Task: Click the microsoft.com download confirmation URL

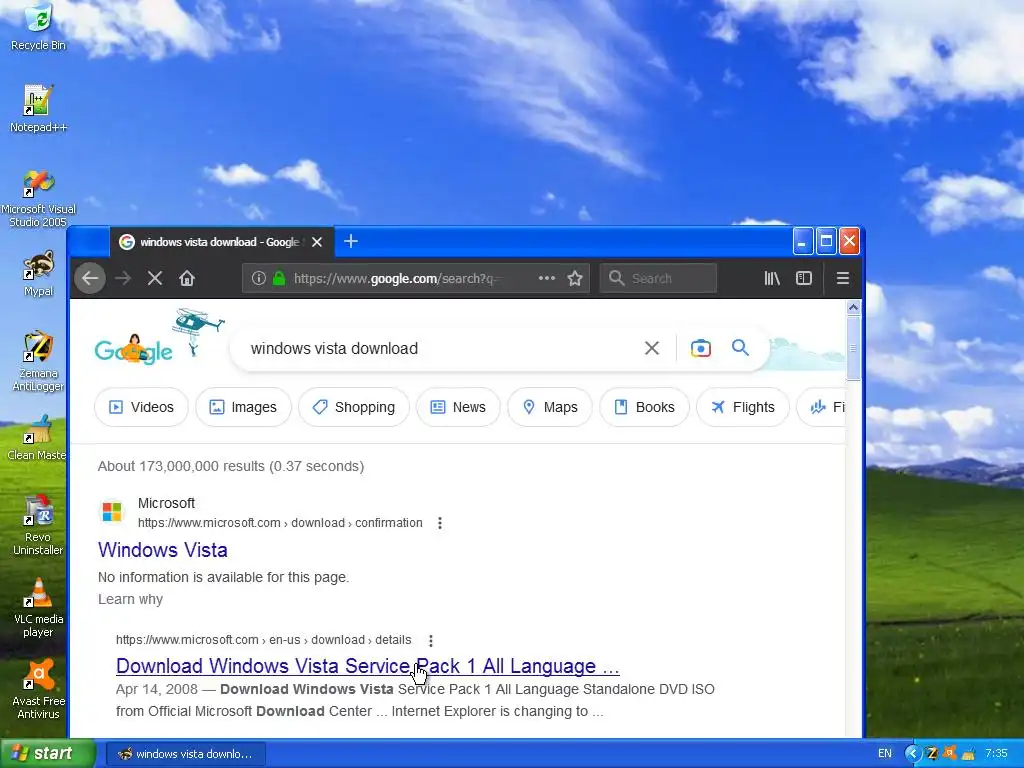Action: tap(280, 523)
